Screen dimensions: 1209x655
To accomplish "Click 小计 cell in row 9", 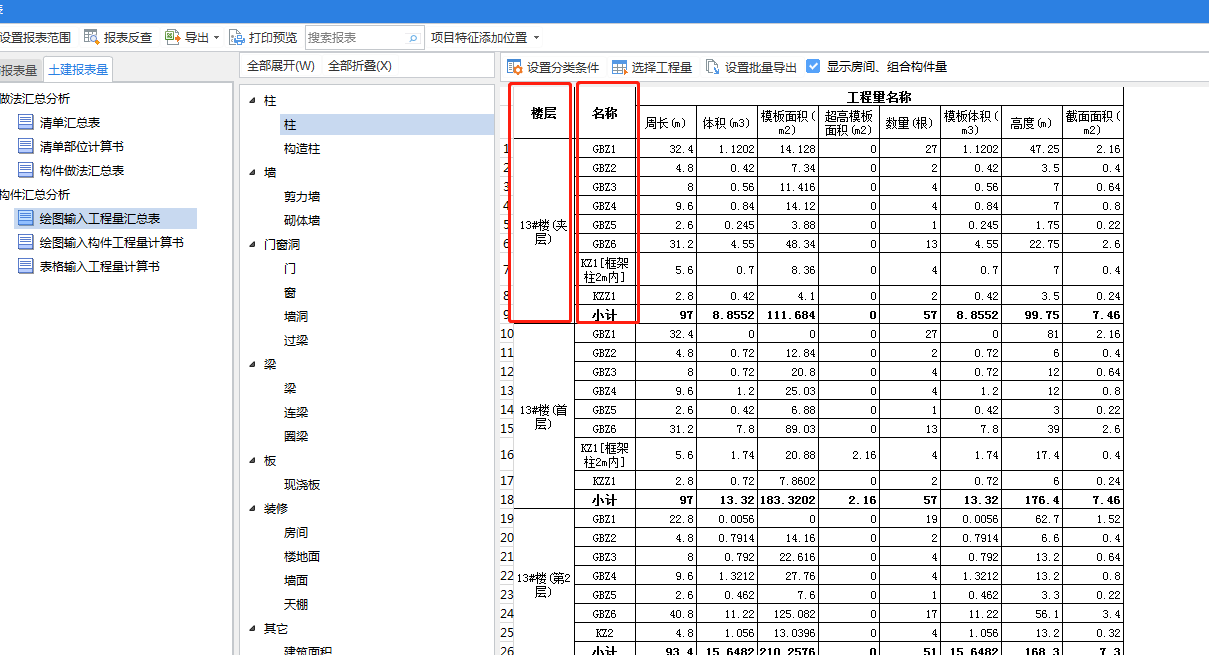I will (605, 314).
